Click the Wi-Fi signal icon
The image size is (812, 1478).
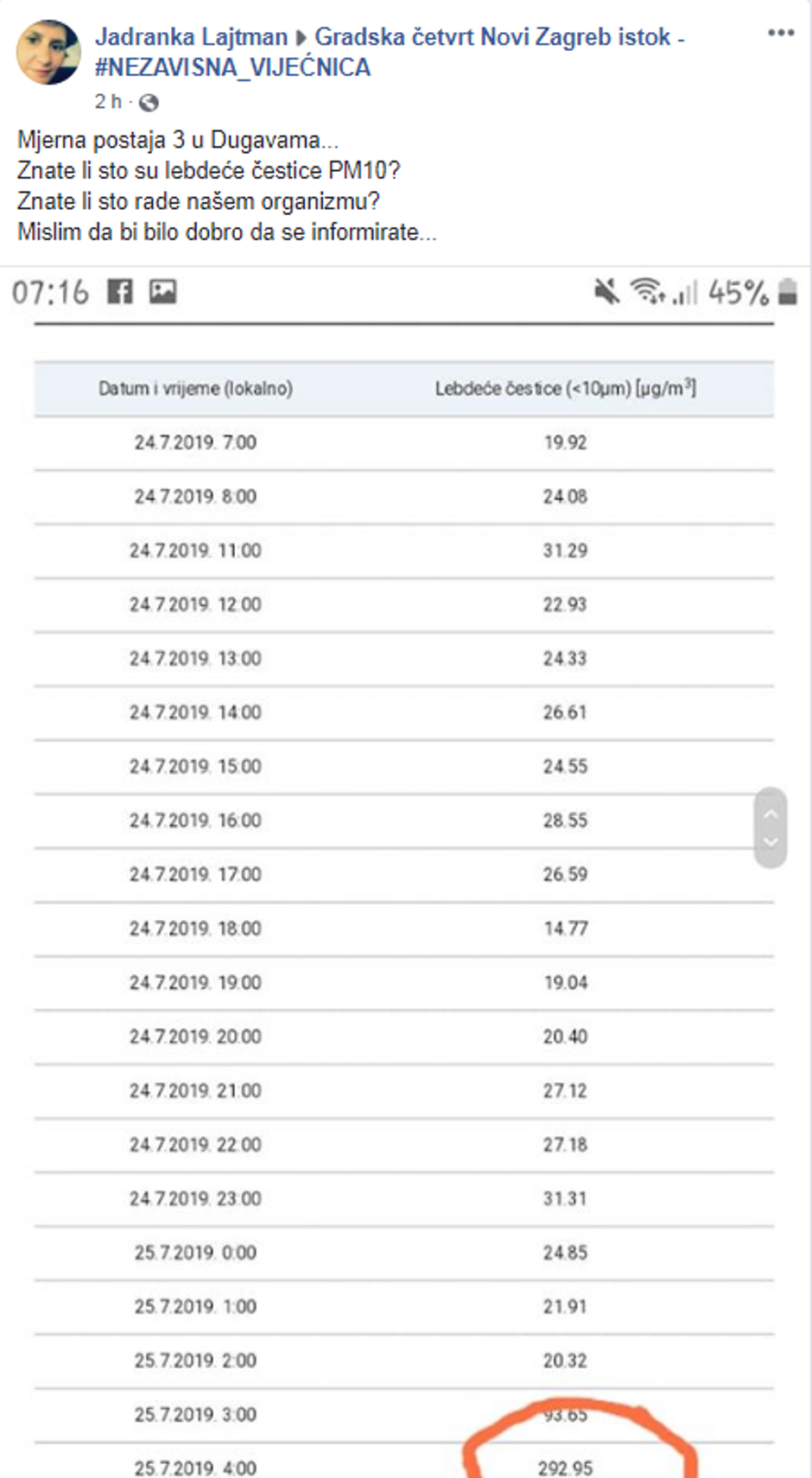pyautogui.click(x=647, y=291)
